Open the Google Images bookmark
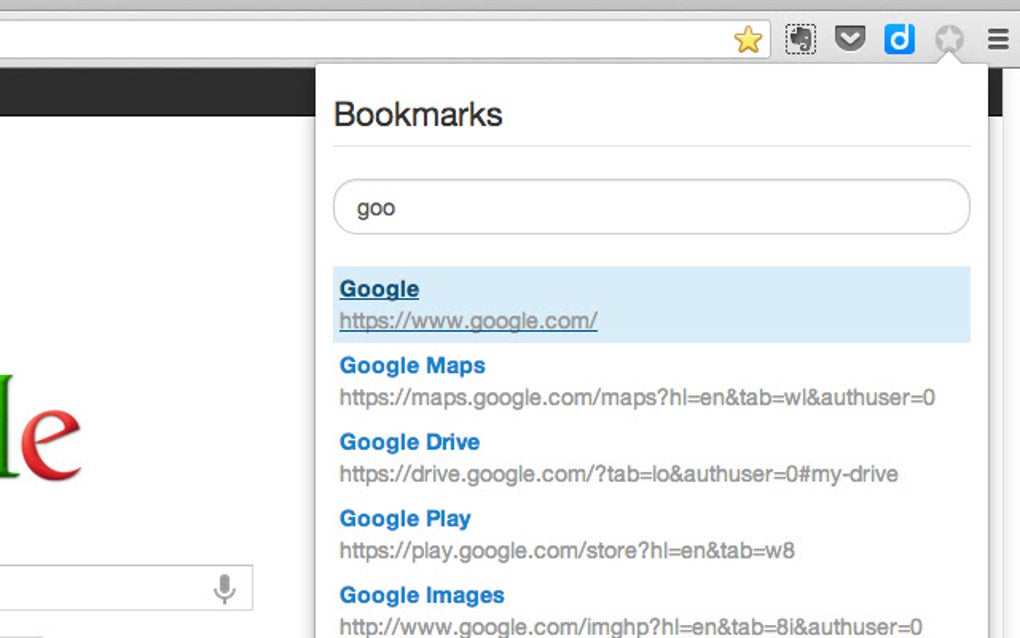 pyautogui.click(x=421, y=595)
